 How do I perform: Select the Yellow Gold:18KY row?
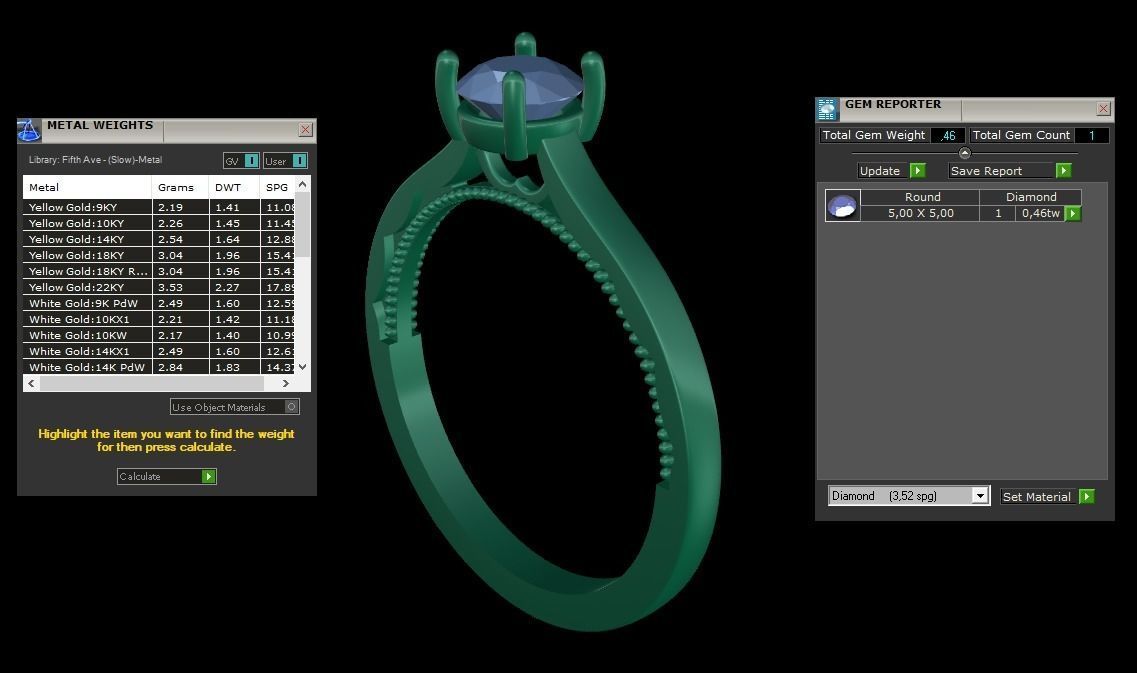(x=159, y=255)
